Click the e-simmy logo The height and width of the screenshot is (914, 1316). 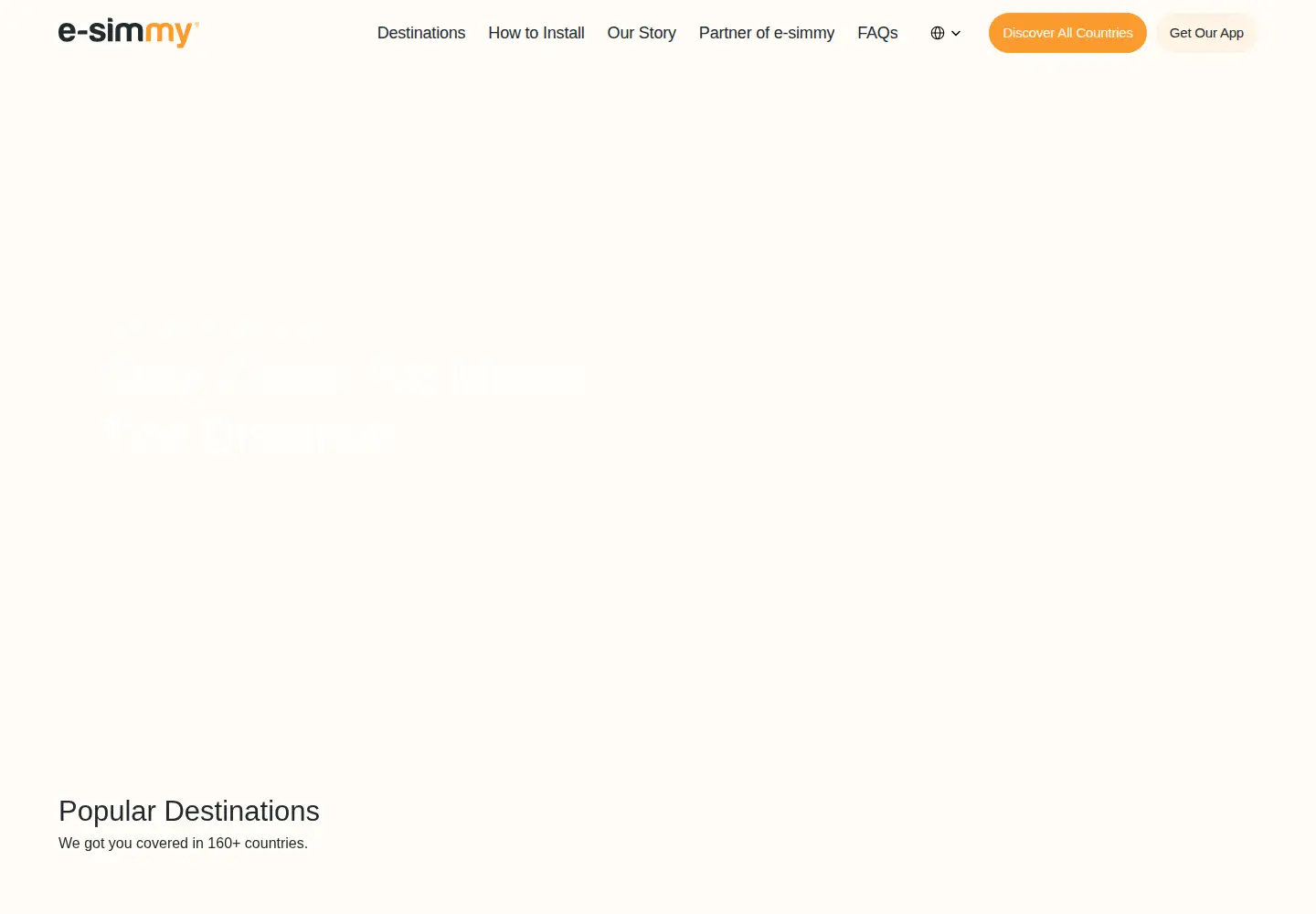[129, 33]
